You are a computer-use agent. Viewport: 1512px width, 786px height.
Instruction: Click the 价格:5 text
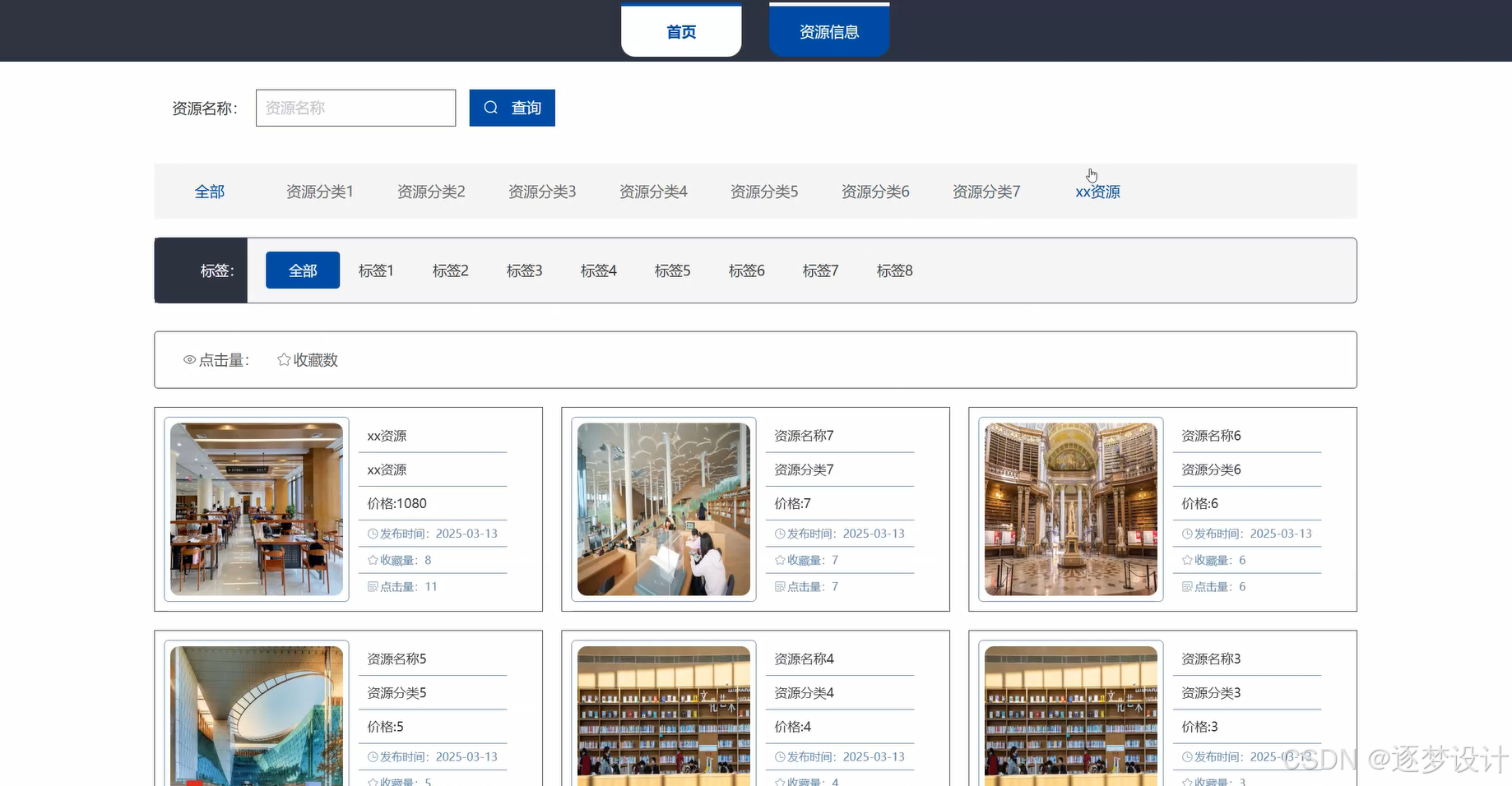coord(385,727)
